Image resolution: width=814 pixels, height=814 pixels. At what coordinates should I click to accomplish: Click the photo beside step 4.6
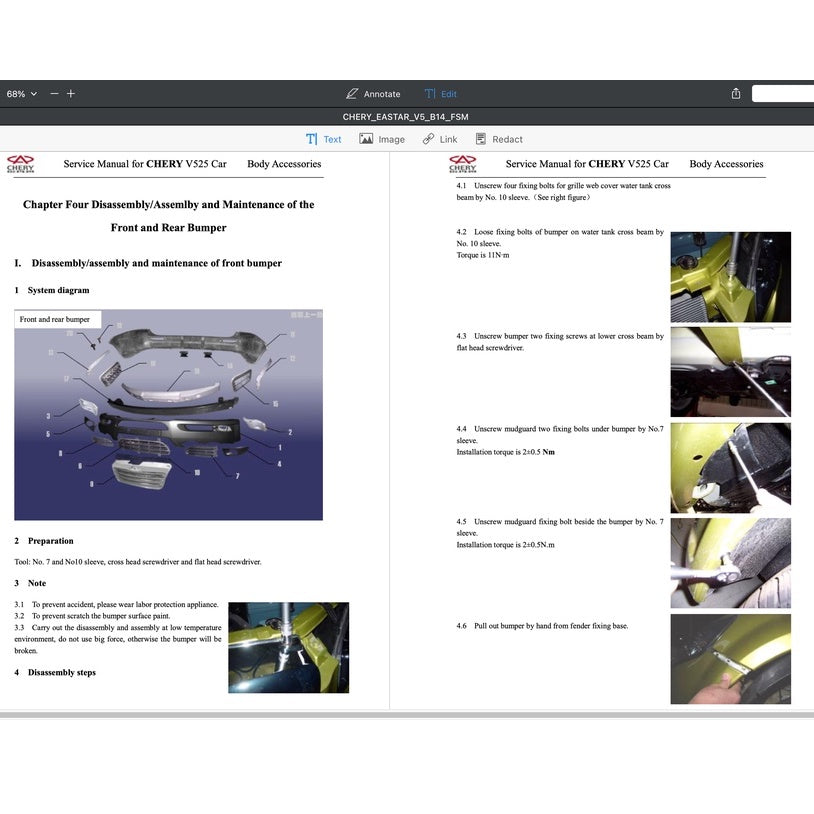point(730,658)
